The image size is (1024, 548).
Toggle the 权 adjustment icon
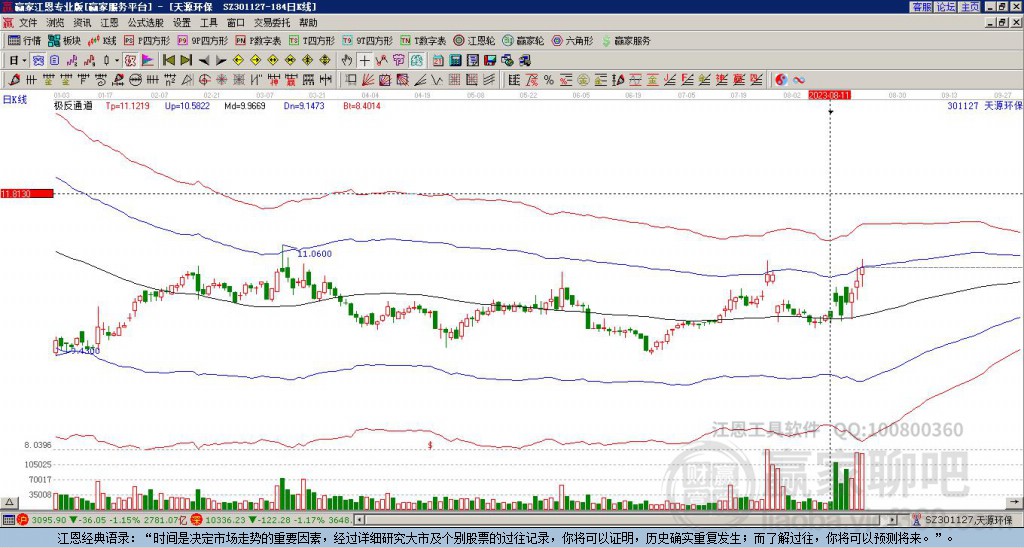click(x=130, y=61)
